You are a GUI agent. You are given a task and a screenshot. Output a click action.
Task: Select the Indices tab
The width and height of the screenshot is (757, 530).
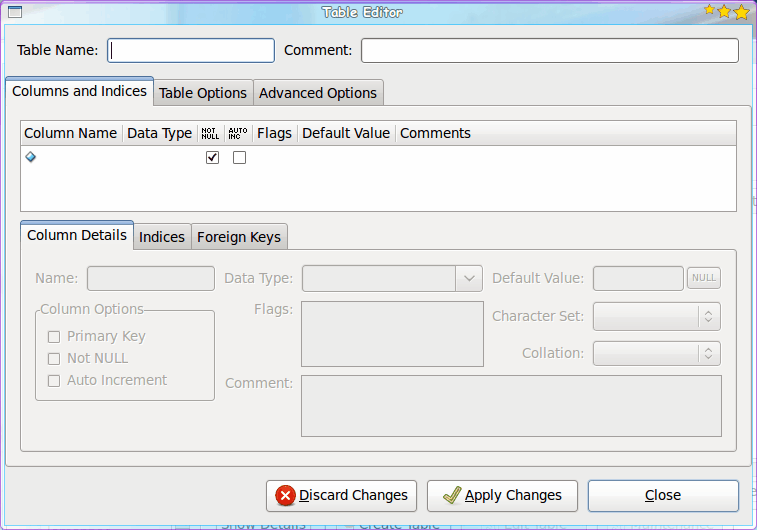(162, 237)
